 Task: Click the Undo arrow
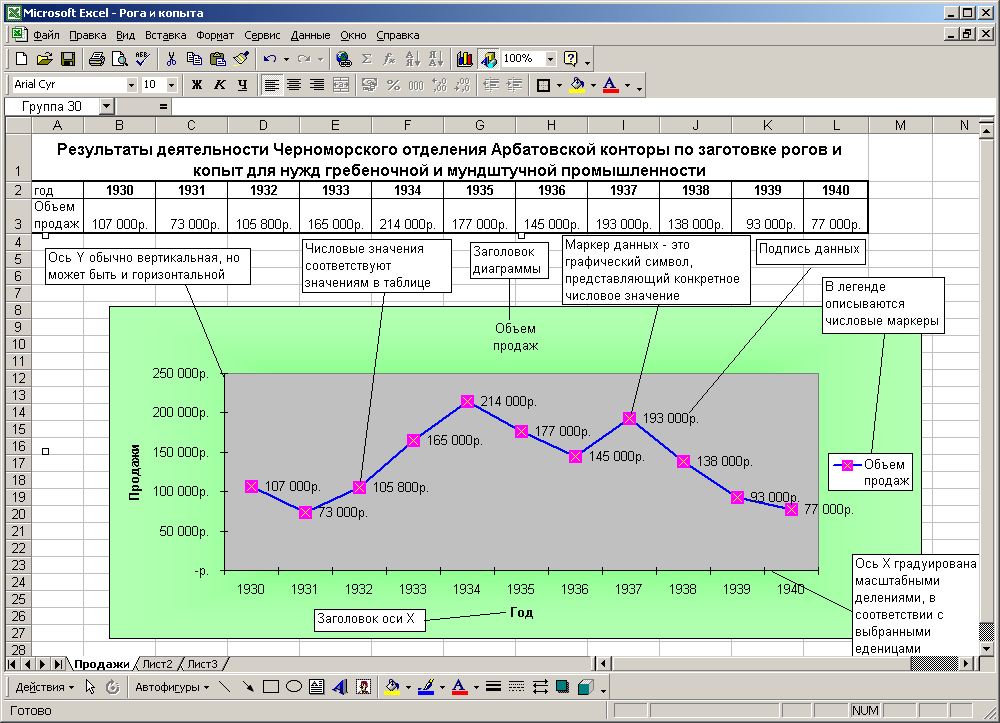[270, 59]
